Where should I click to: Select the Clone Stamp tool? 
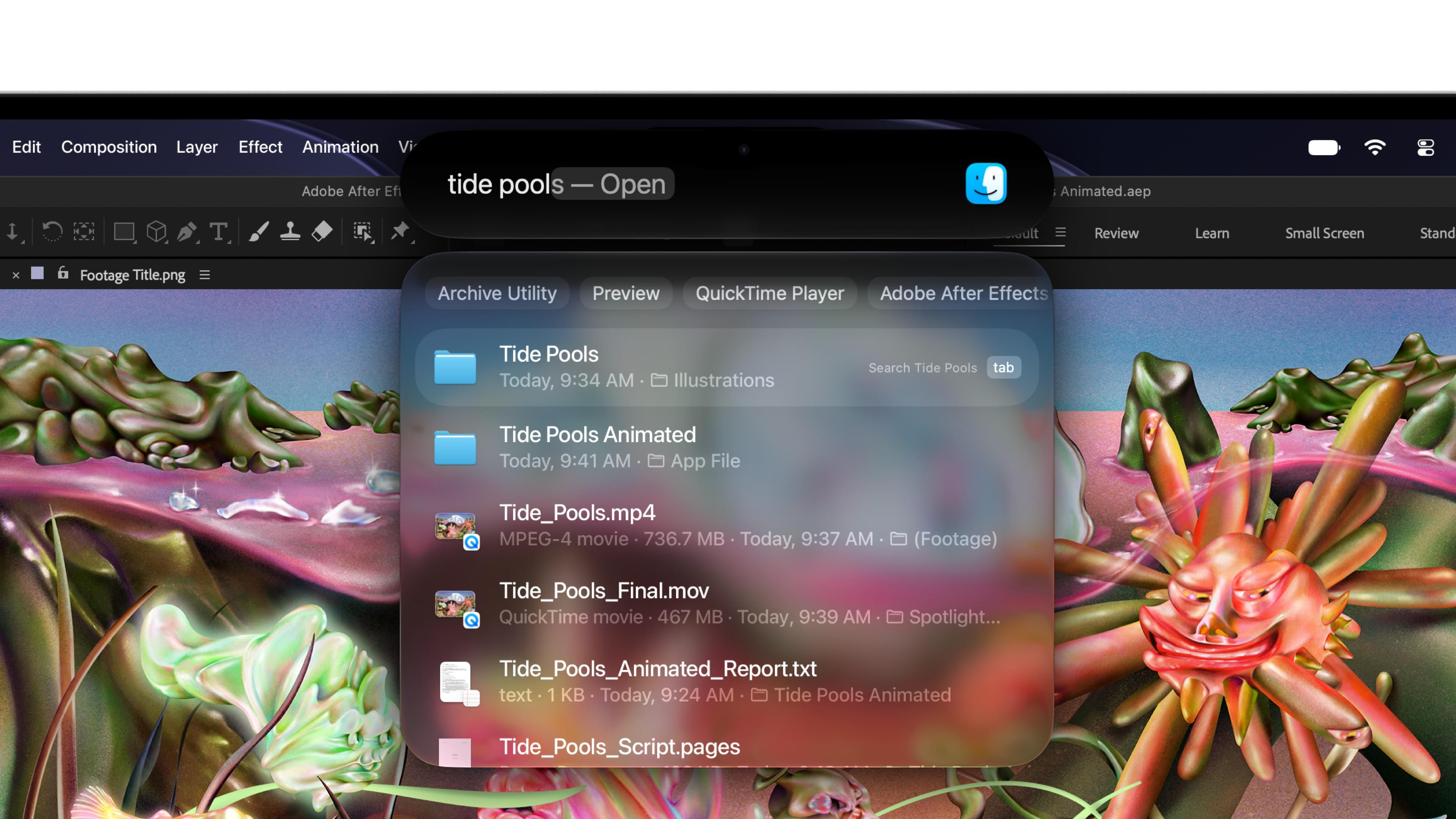290,231
